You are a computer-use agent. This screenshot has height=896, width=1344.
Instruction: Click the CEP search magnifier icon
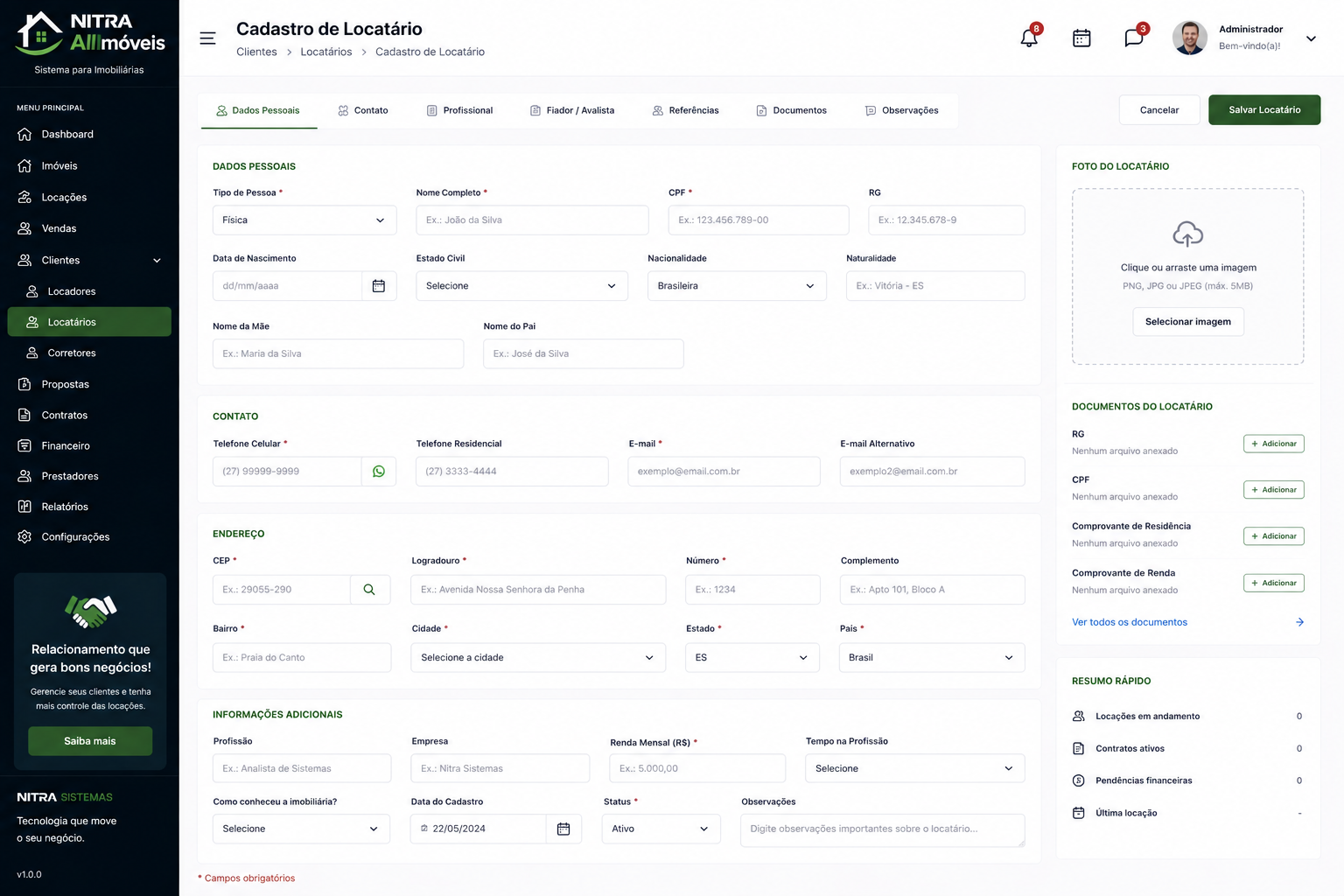(369, 590)
